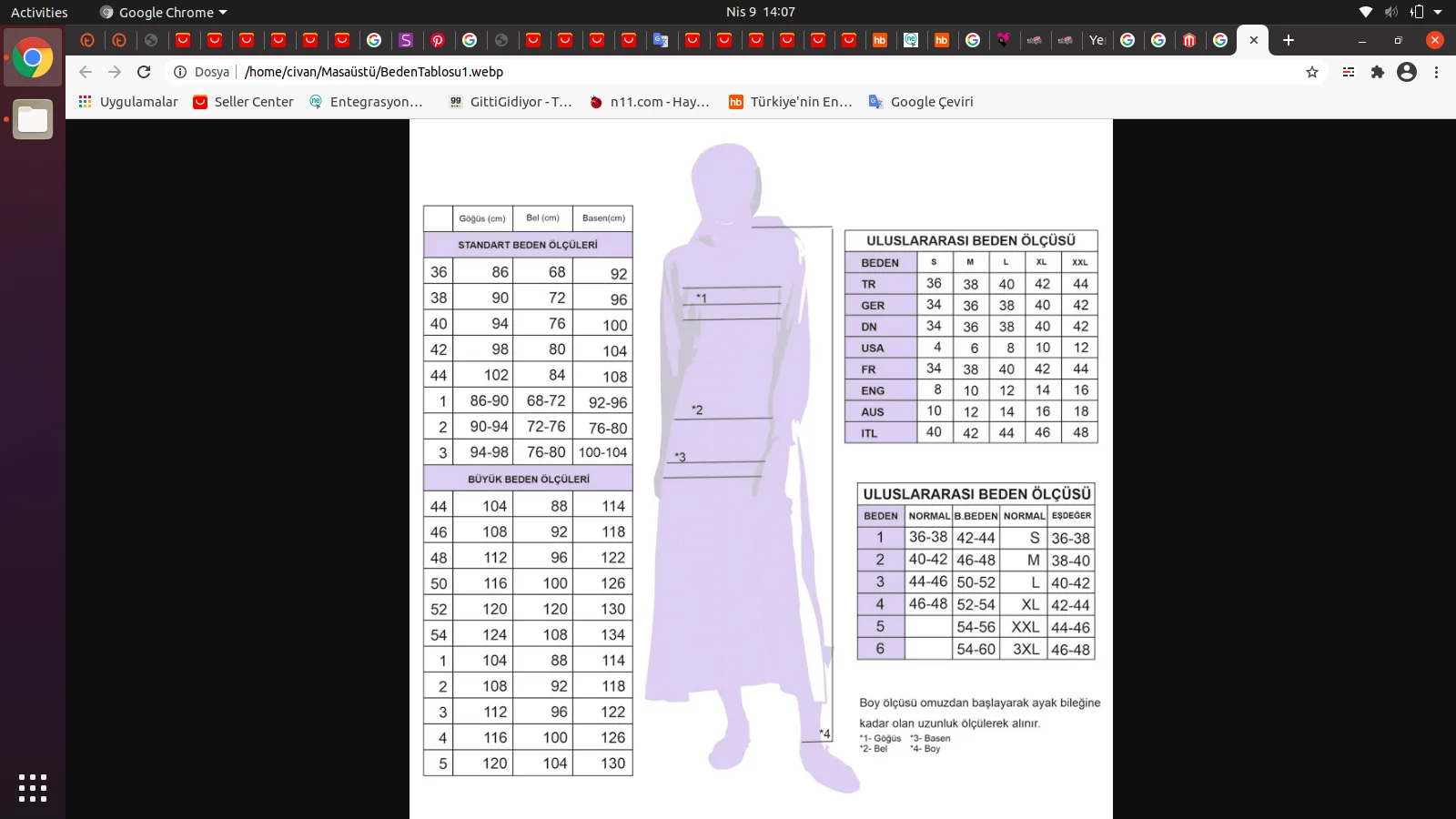
Task: Open n11.com bookmark
Action: [x=649, y=102]
